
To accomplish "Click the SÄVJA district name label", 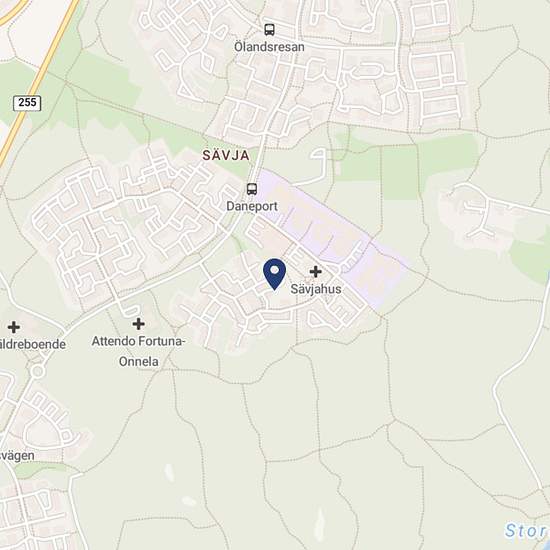I will [x=226, y=155].
